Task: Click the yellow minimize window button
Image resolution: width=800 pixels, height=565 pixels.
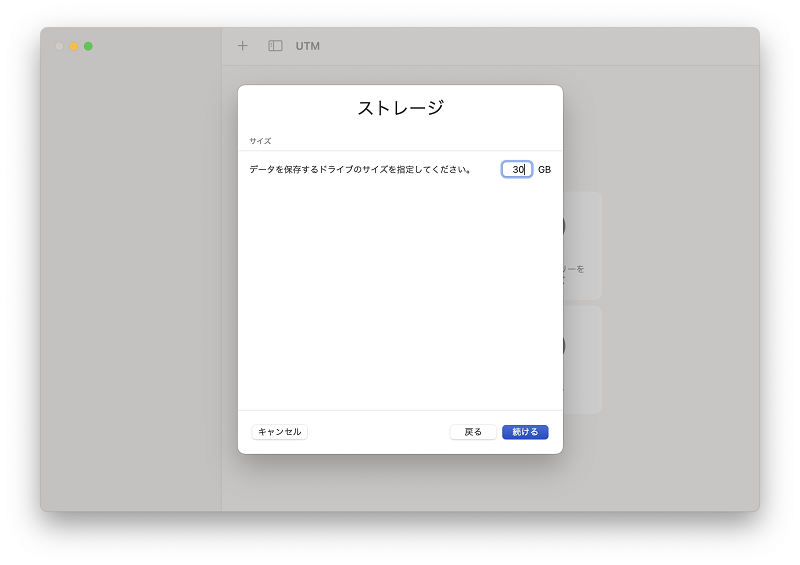Action: [73, 46]
